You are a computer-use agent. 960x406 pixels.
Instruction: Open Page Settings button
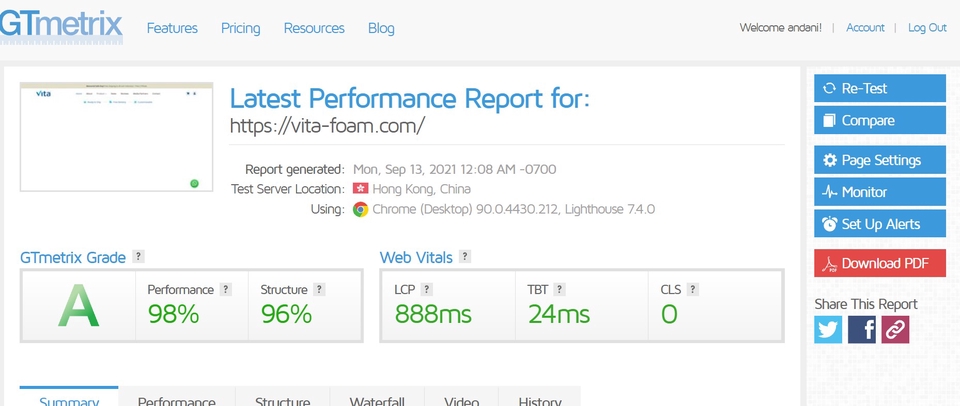click(880, 160)
